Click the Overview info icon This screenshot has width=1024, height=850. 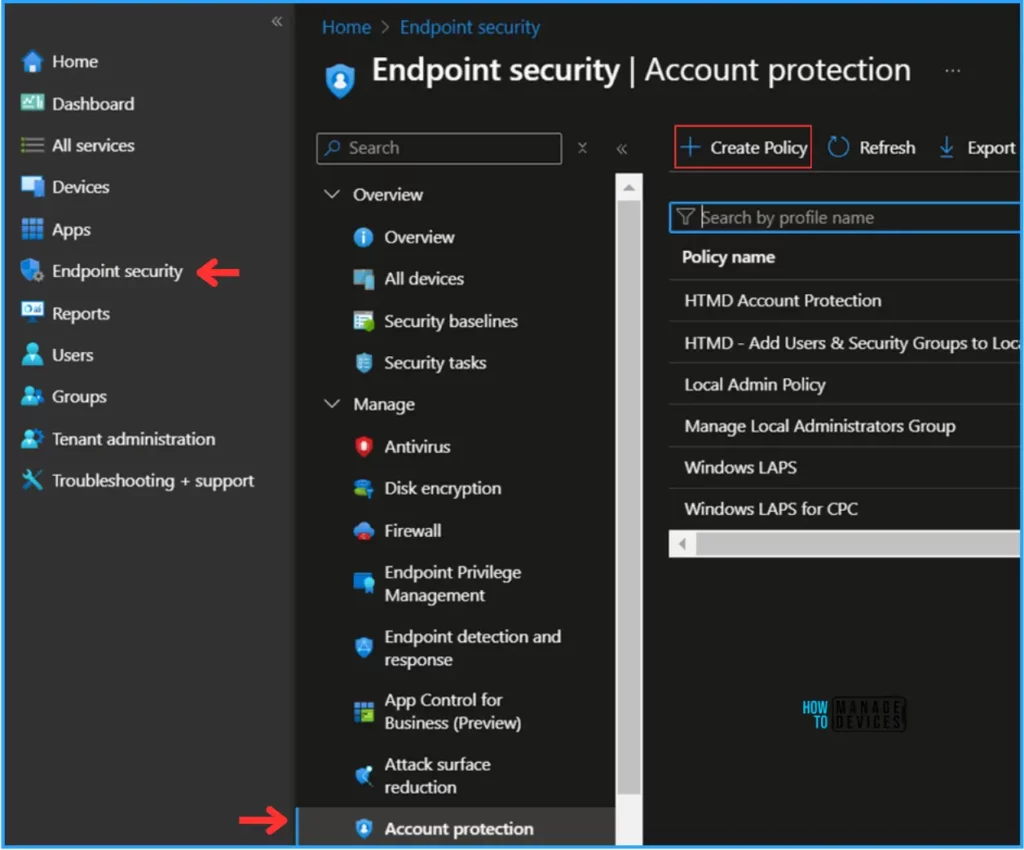(x=363, y=237)
